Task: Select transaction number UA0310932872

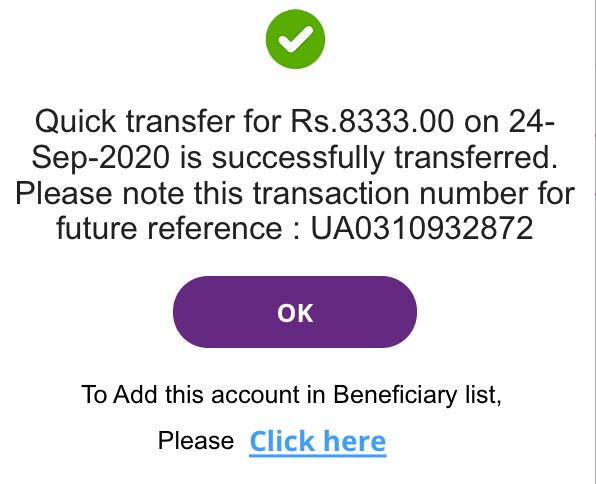Action: click(x=422, y=228)
